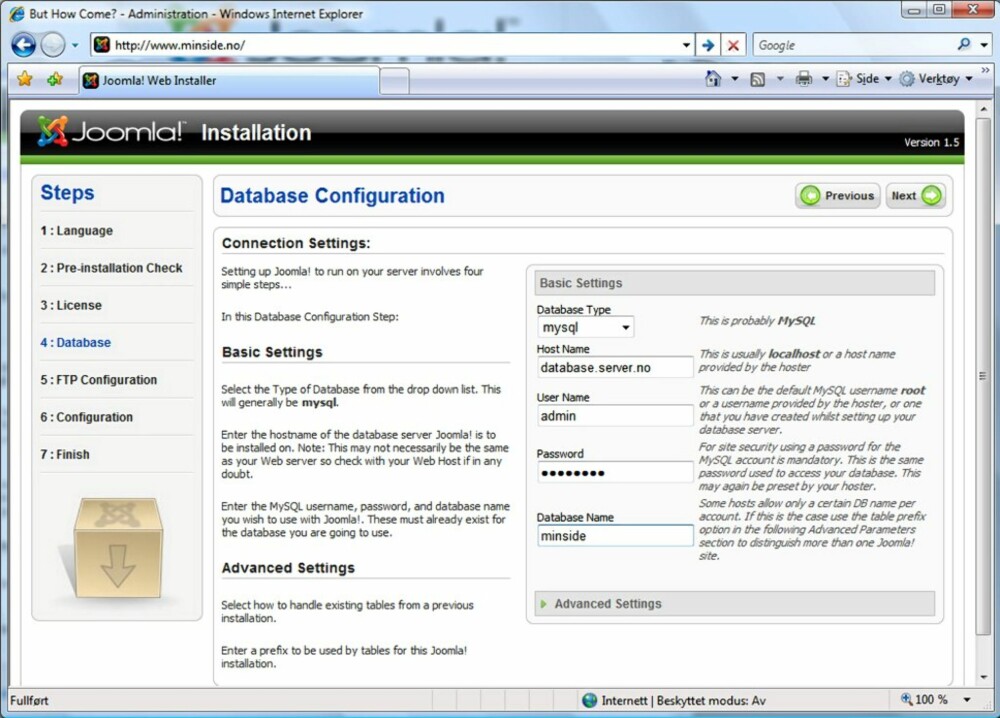Open a new blank tab
The height and width of the screenshot is (718, 1000).
point(394,81)
